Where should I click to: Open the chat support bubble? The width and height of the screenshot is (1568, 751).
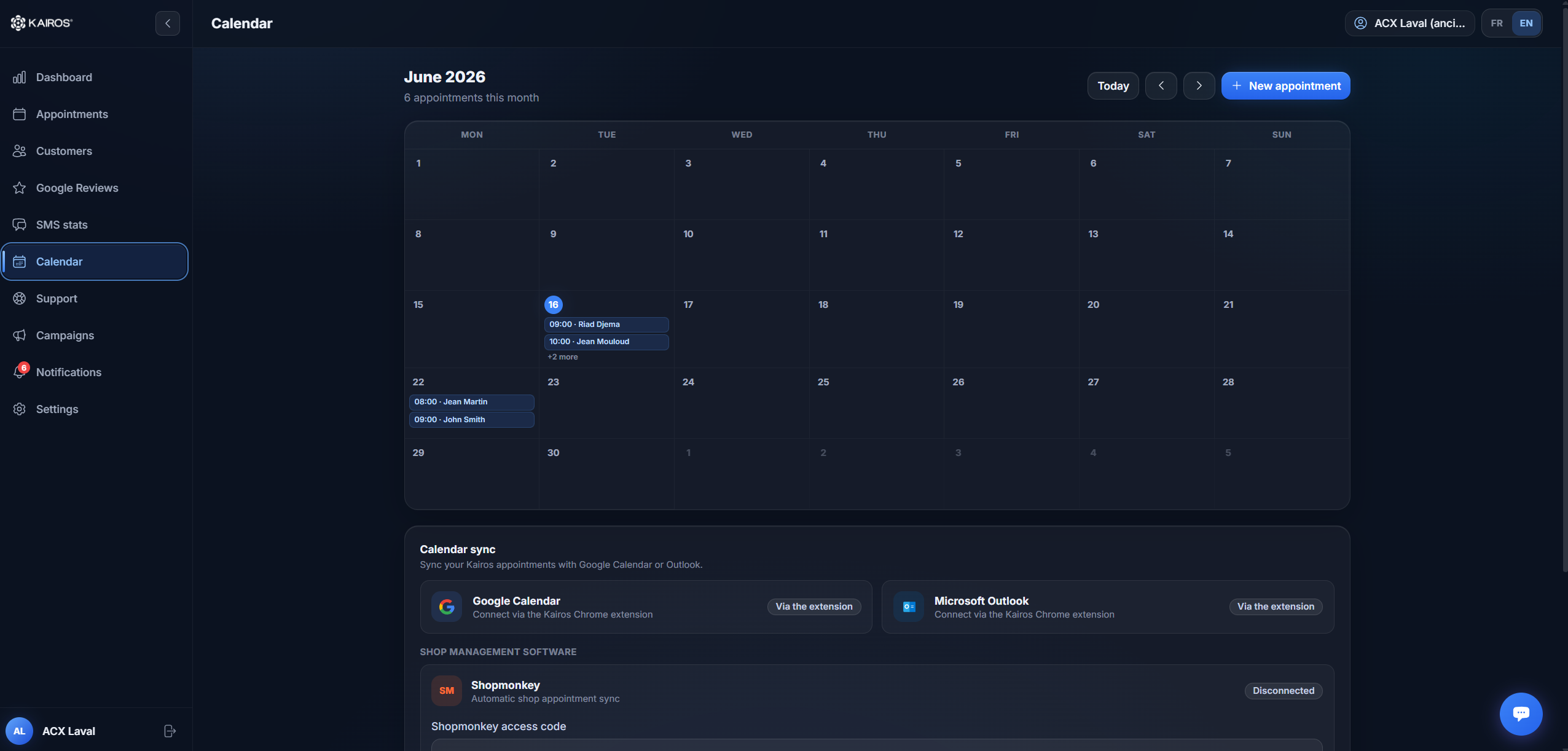1521,714
